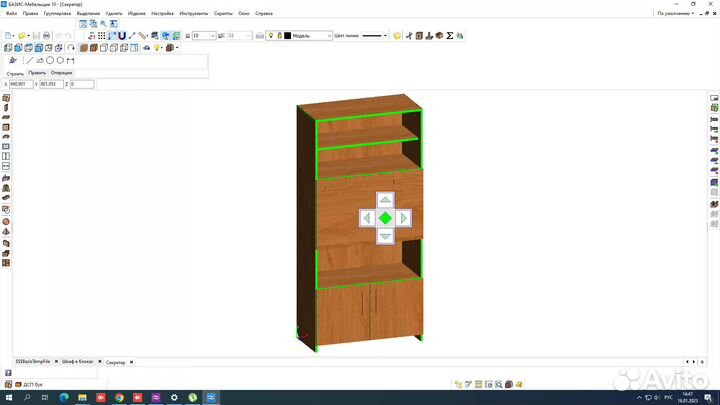Toggle the layer light bulb visibility

coord(269,36)
